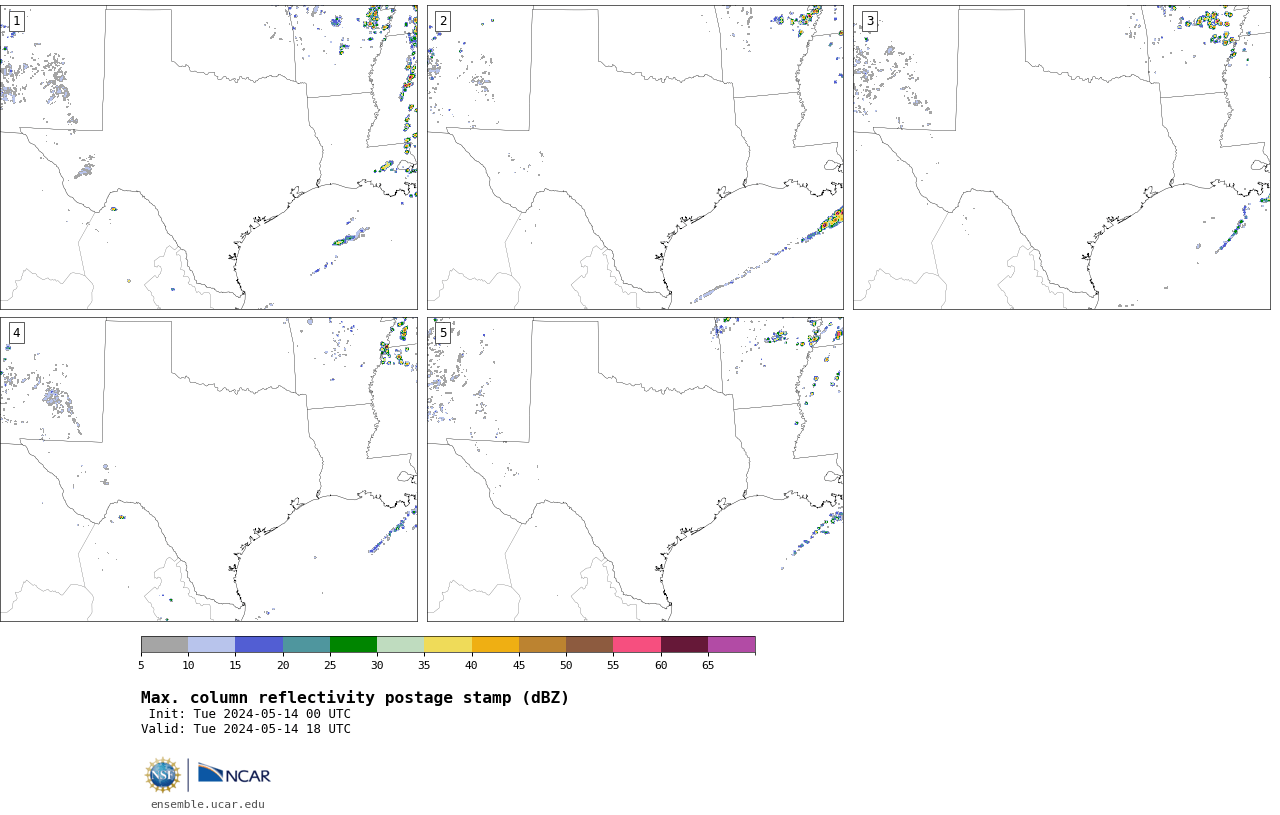Click the colorbar tick label 65
Image resolution: width=1280 pixels, height=815 pixels.
point(708,665)
